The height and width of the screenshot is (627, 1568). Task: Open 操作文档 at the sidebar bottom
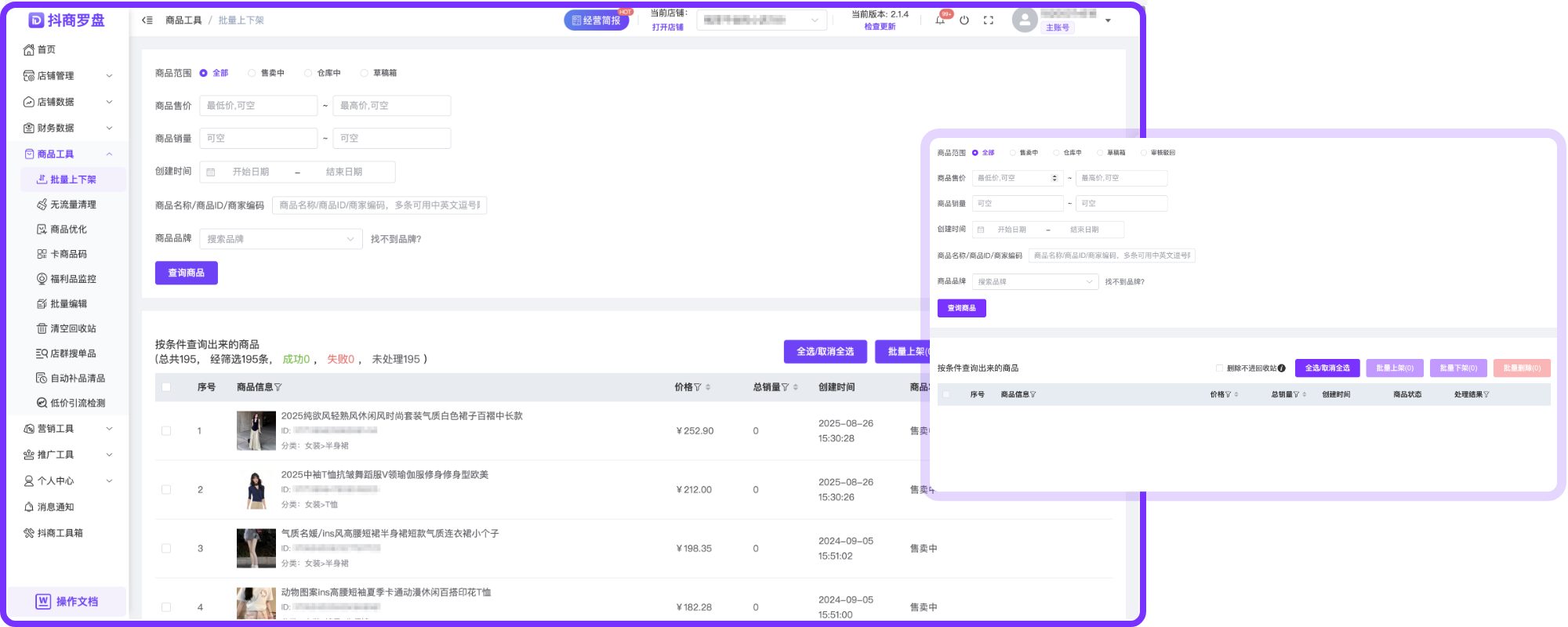coord(67,601)
